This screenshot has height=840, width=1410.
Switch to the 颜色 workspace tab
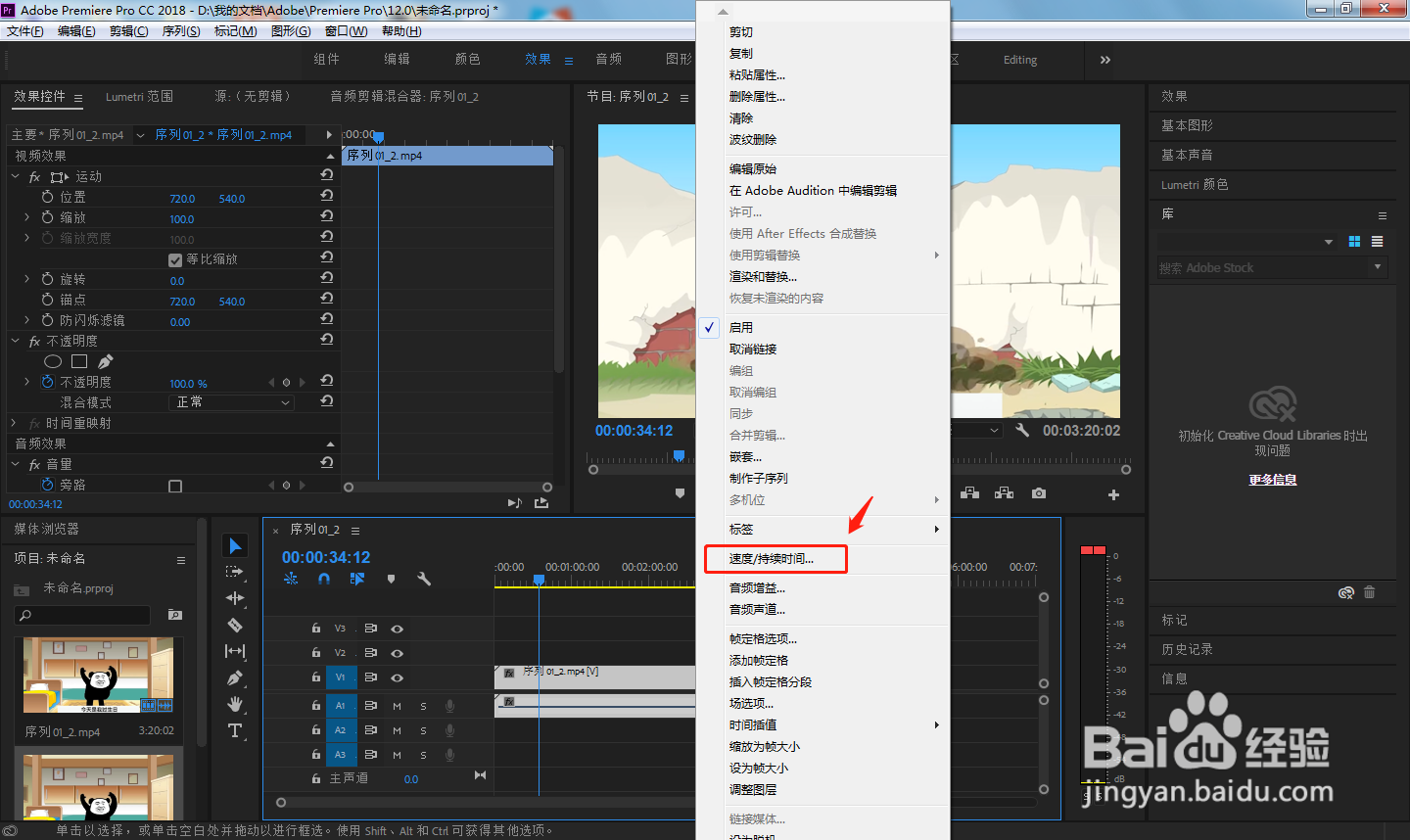(468, 60)
